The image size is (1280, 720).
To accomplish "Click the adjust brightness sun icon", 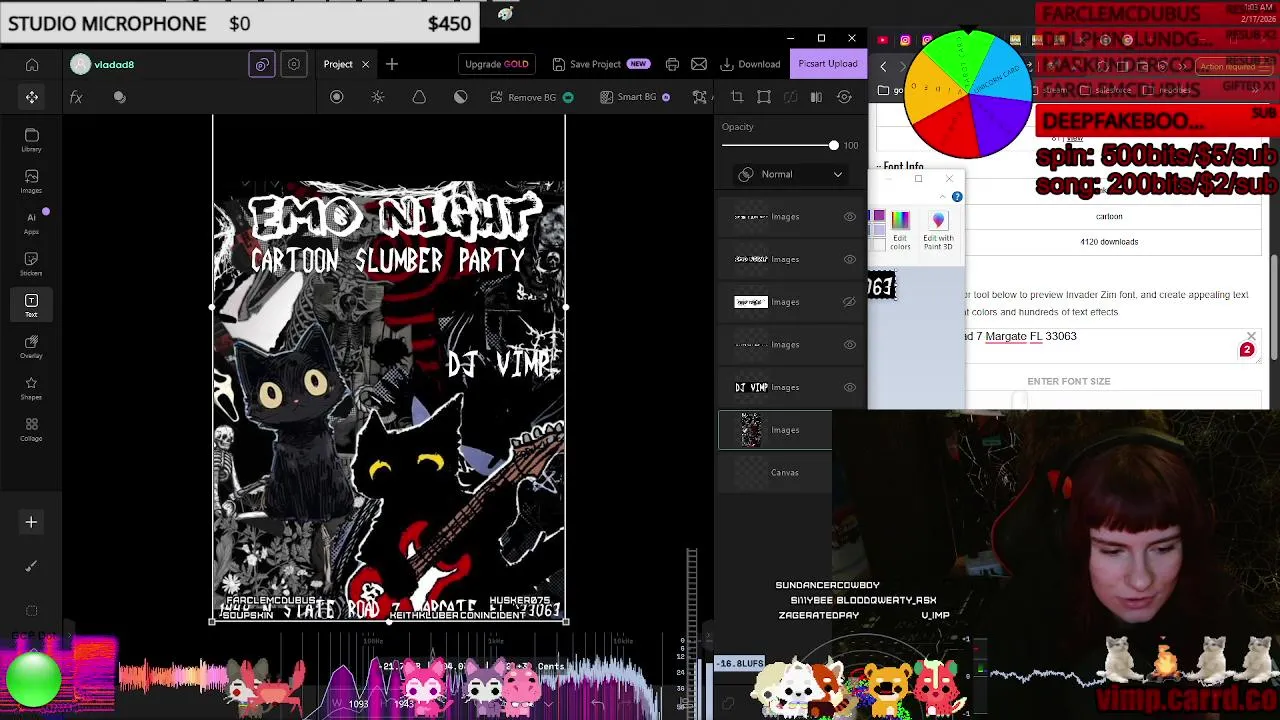I will pyautogui.click(x=378, y=97).
